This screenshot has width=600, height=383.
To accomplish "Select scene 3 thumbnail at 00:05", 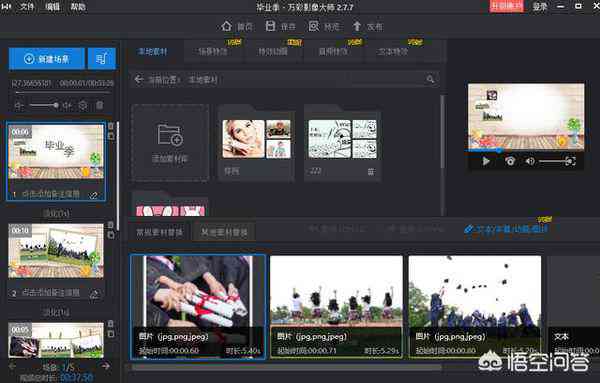I will pos(56,340).
